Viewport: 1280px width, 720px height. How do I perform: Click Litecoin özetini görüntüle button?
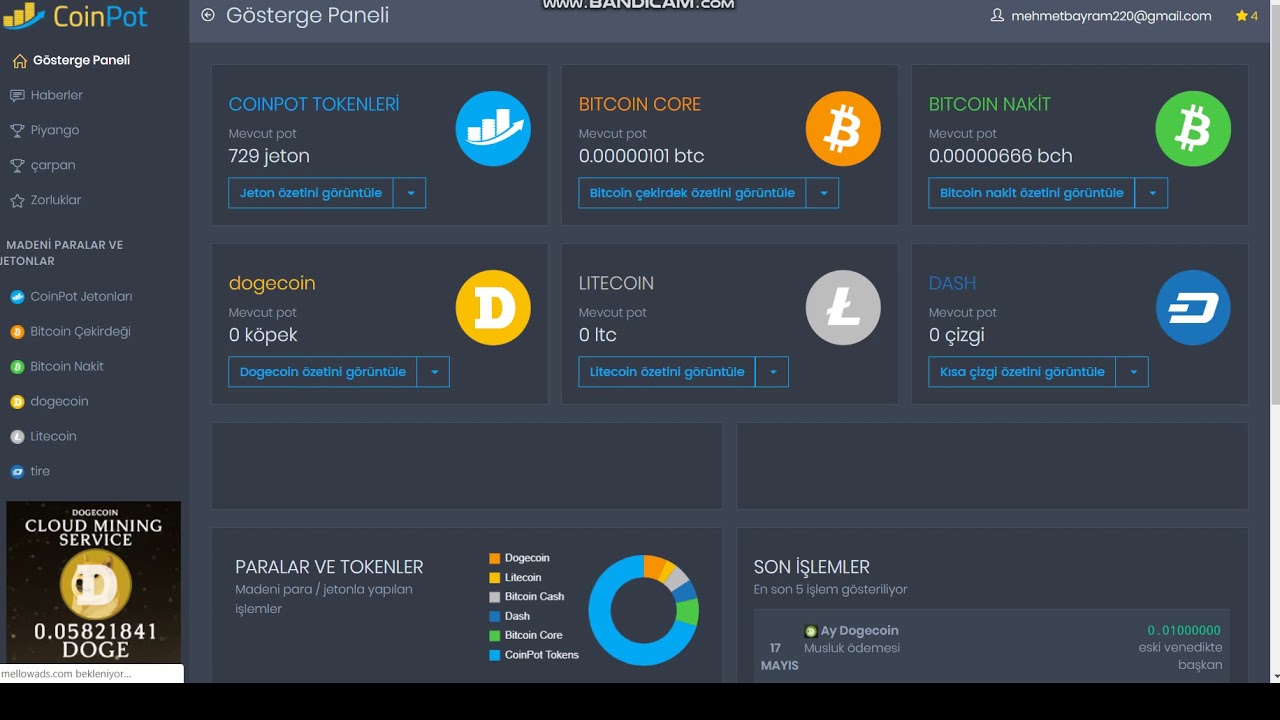tap(667, 372)
